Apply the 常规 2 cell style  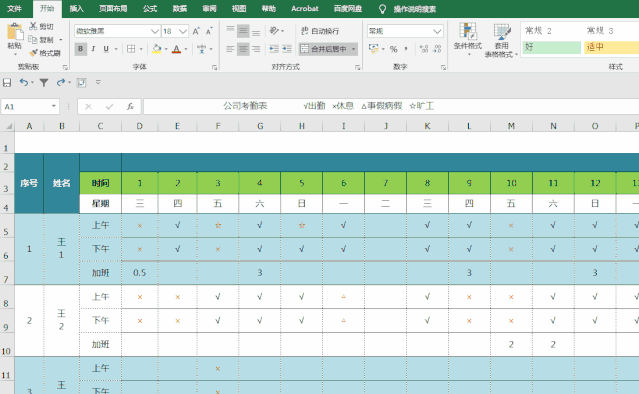pyautogui.click(x=551, y=31)
